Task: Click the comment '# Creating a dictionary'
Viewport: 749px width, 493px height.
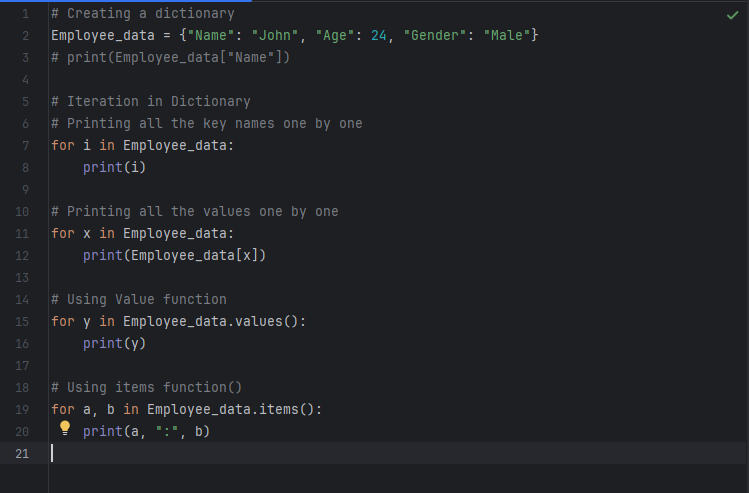Action: point(143,13)
